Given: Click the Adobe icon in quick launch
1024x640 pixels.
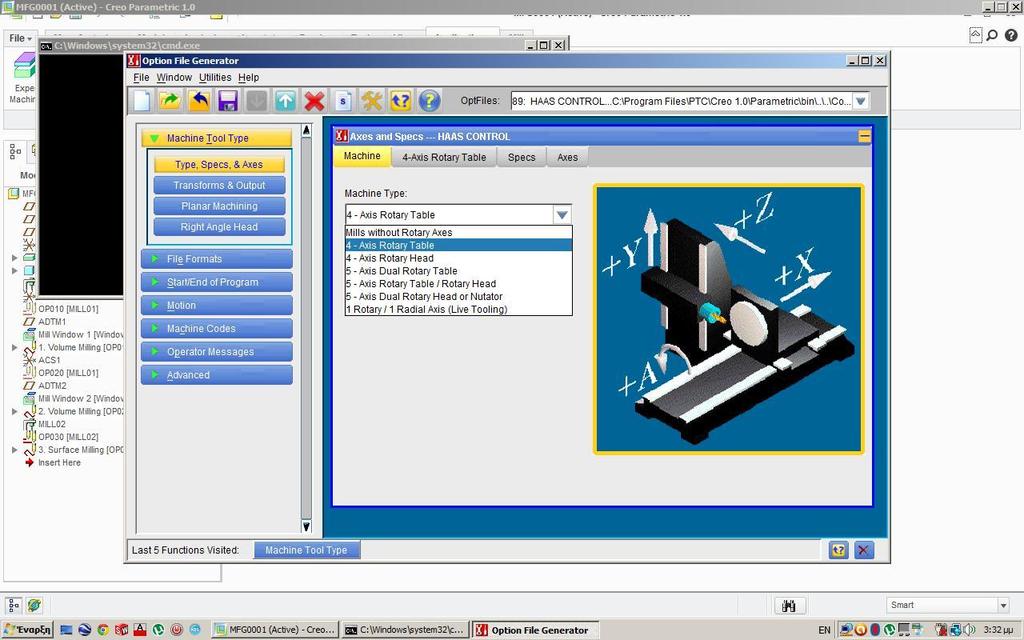Looking at the screenshot, I should (140, 630).
